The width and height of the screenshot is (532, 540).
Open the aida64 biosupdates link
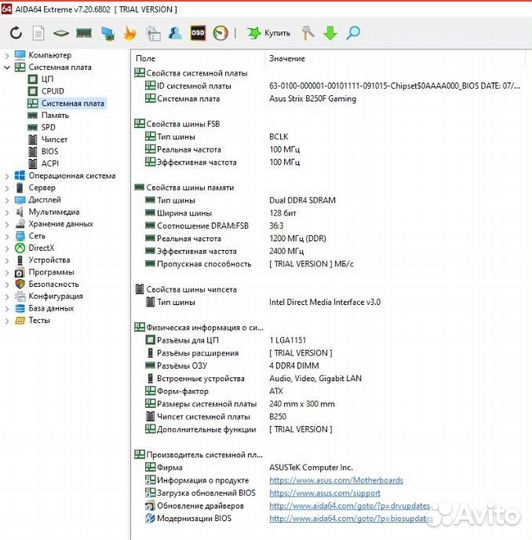tap(351, 519)
